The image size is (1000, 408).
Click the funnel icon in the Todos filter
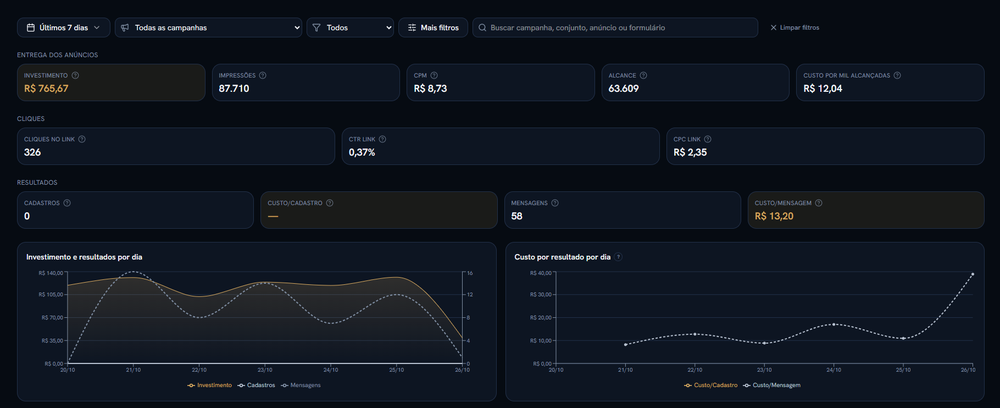(x=316, y=27)
